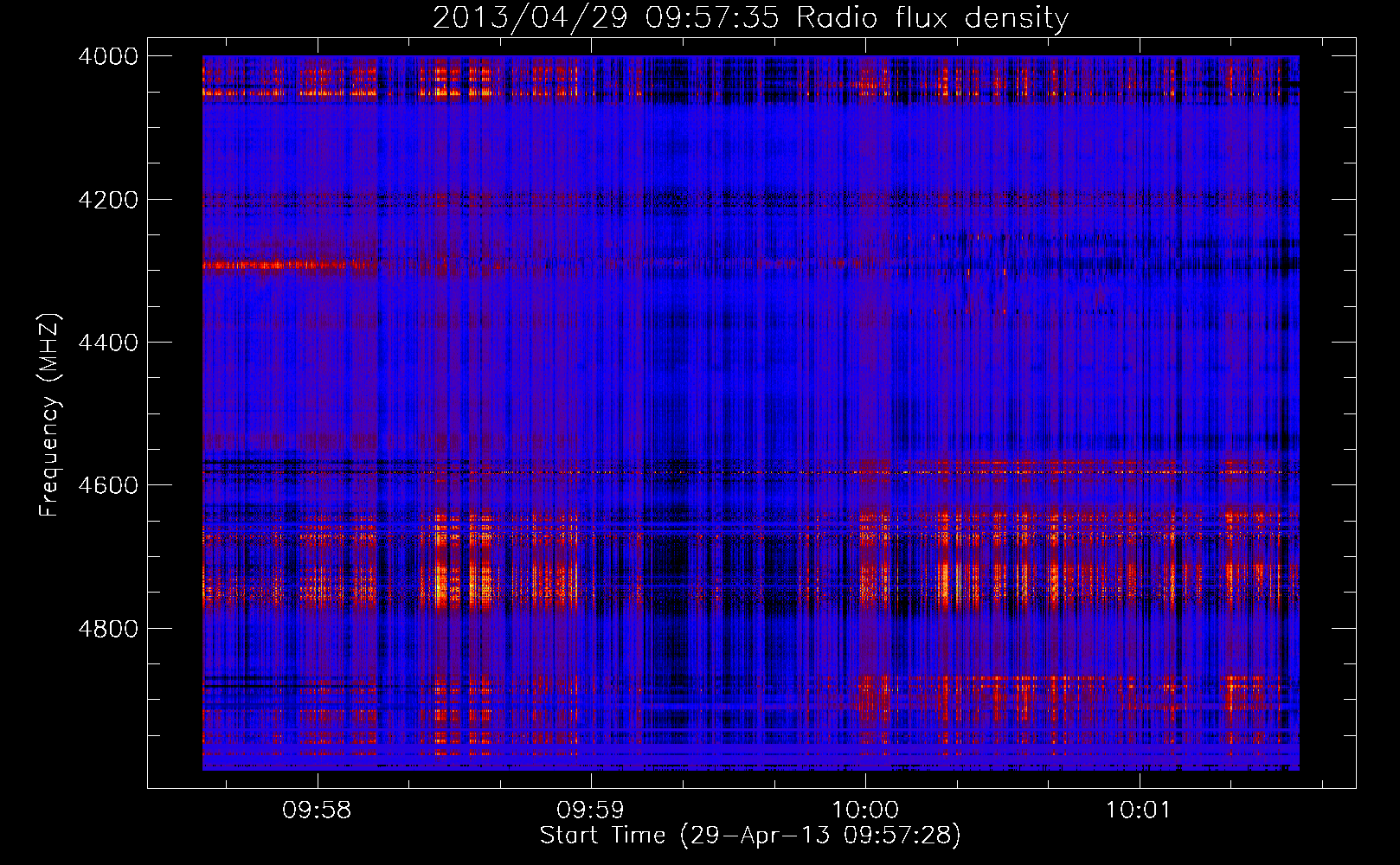Viewport: 1400px width, 865px height.
Task: Click the plot title 'Radio flux density'
Action: pyautogui.click(x=933, y=18)
